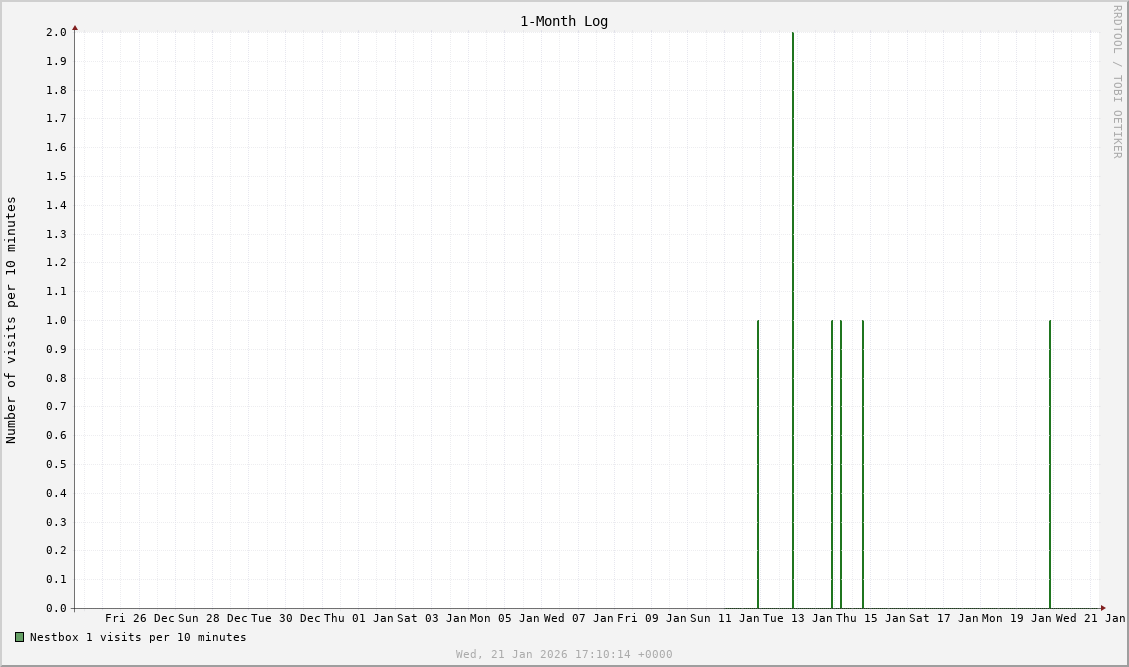
Task: Click the '1-Month Log' chart title
Action: click(563, 21)
